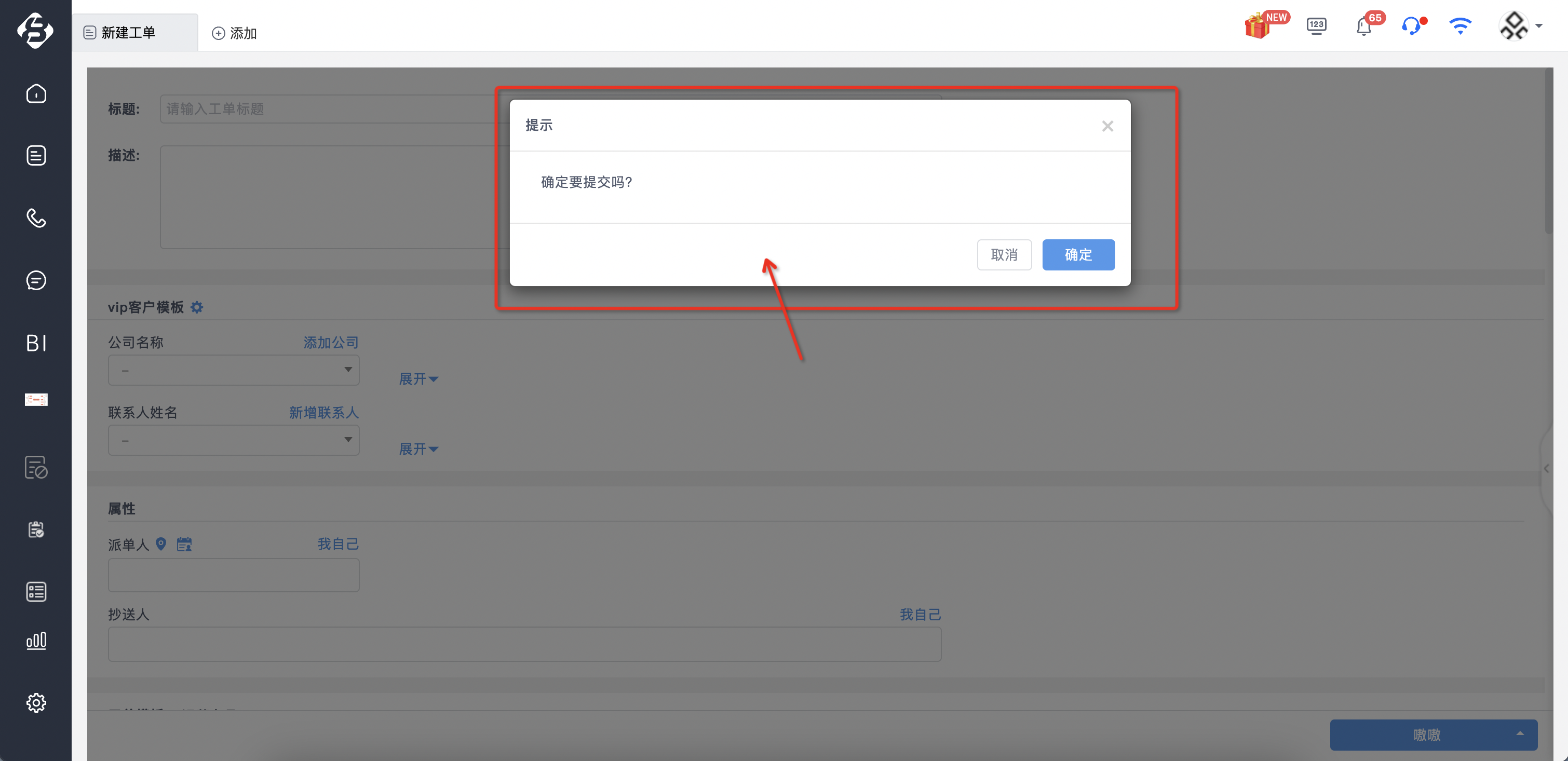This screenshot has height=761, width=1568.
Task: Open the BI analytics icon
Action: (36, 343)
